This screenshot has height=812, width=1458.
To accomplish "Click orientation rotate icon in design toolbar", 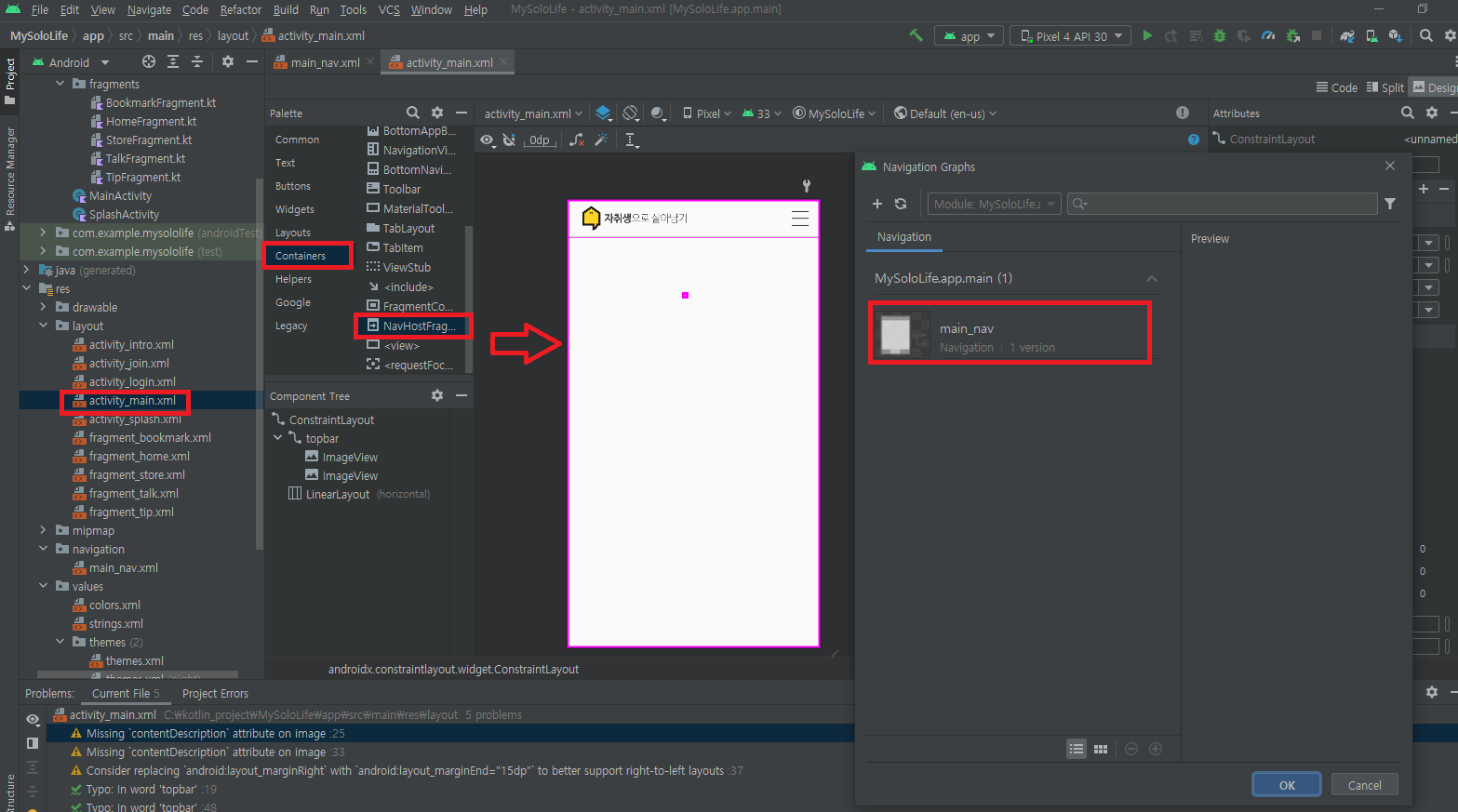I will (x=631, y=113).
